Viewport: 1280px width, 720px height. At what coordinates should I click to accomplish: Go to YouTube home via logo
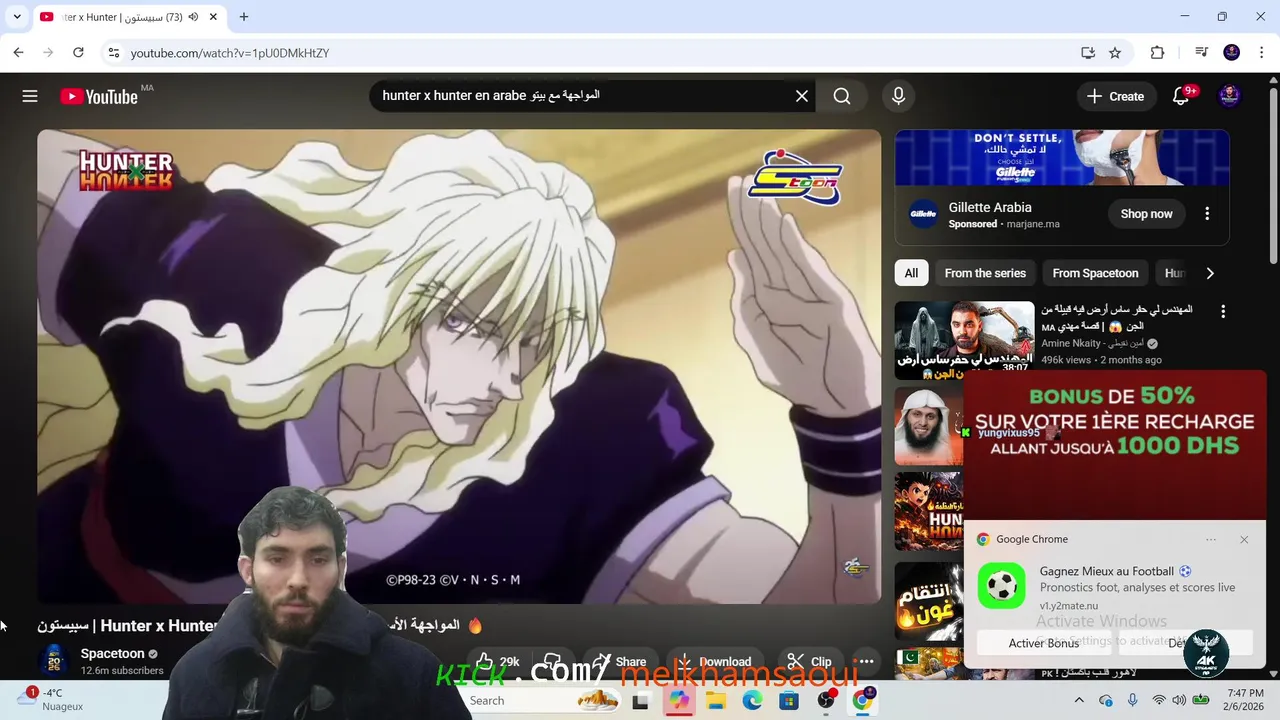pos(98,96)
